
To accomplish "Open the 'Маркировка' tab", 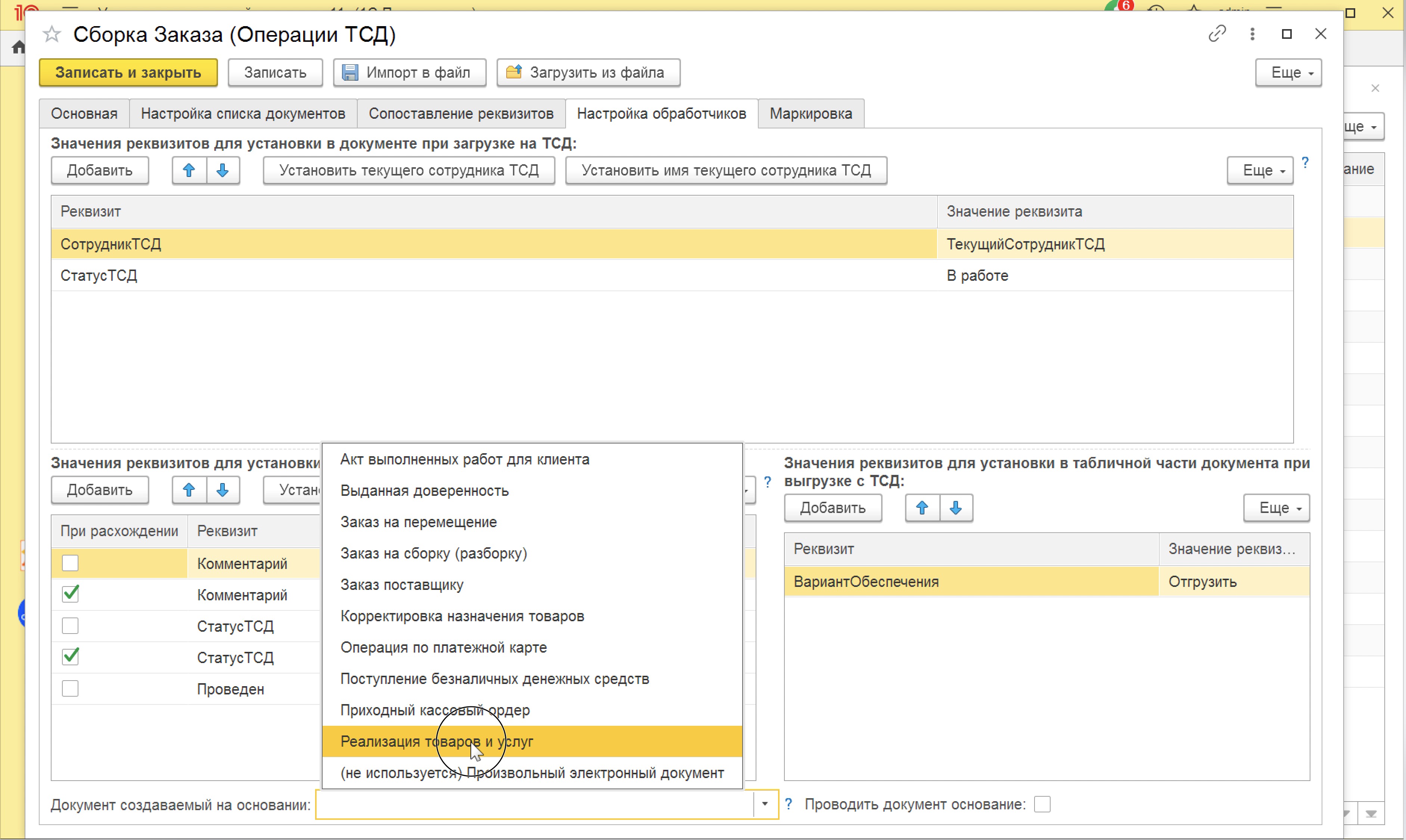I will pos(811,113).
